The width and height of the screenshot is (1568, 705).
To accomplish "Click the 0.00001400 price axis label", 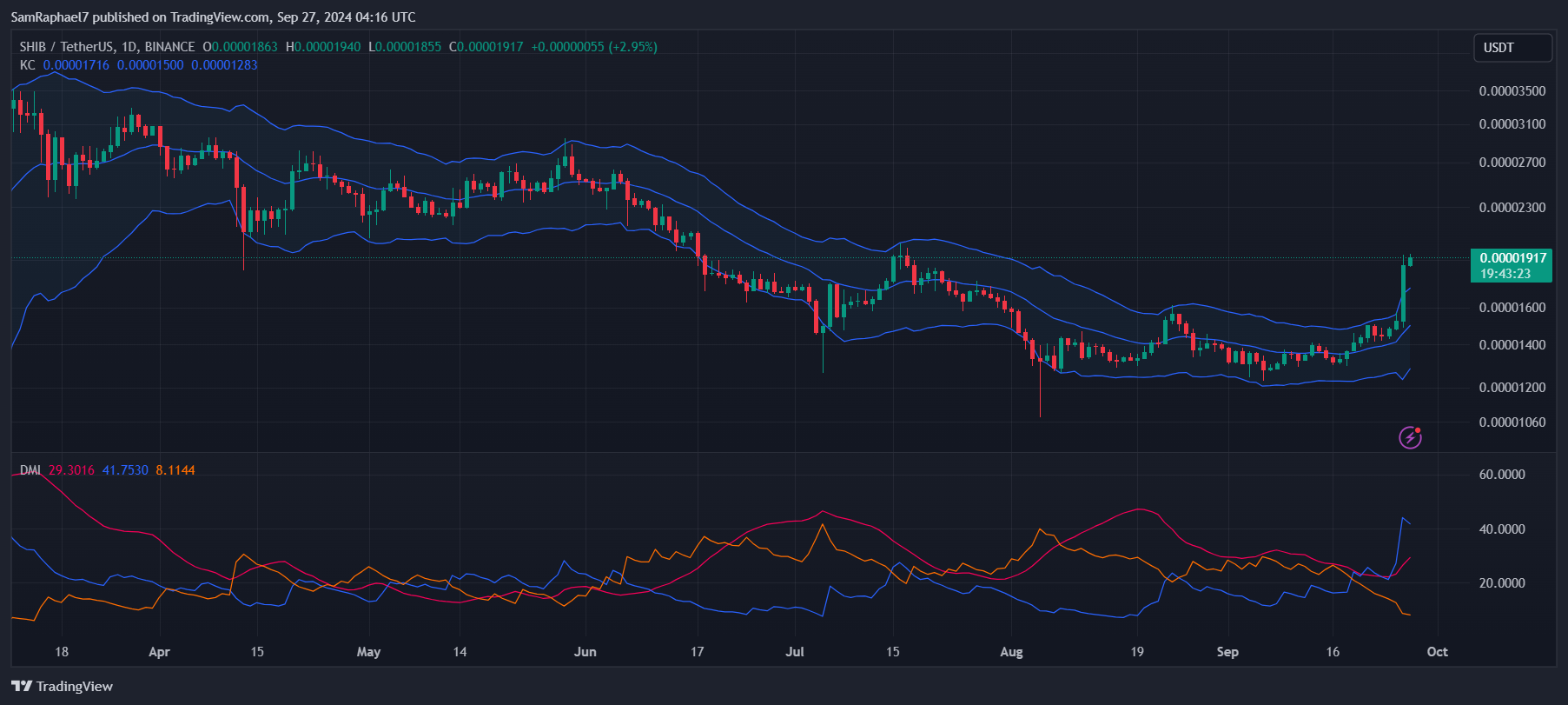I will click(1512, 345).
